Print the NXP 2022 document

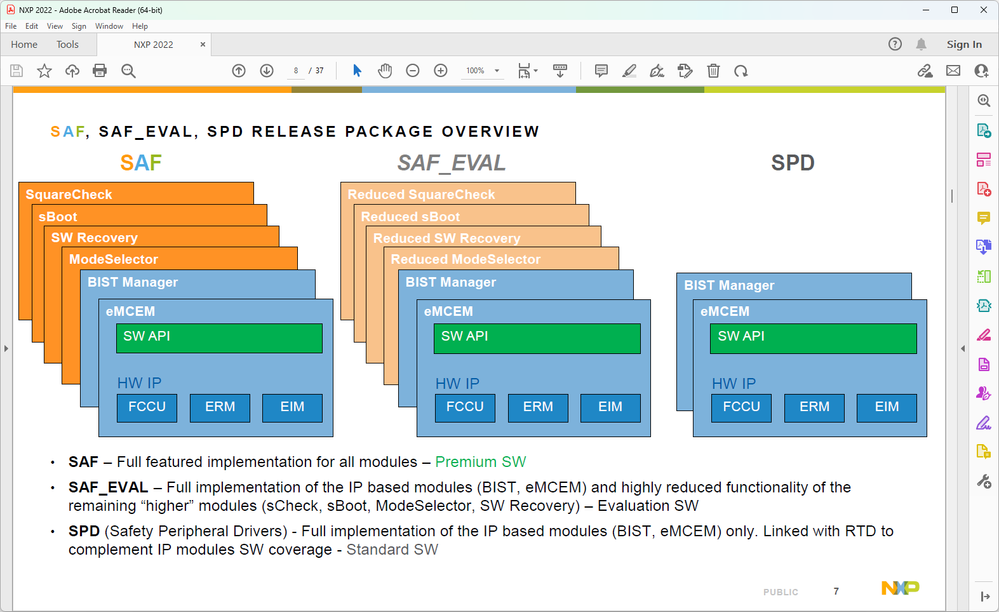pyautogui.click(x=99, y=70)
